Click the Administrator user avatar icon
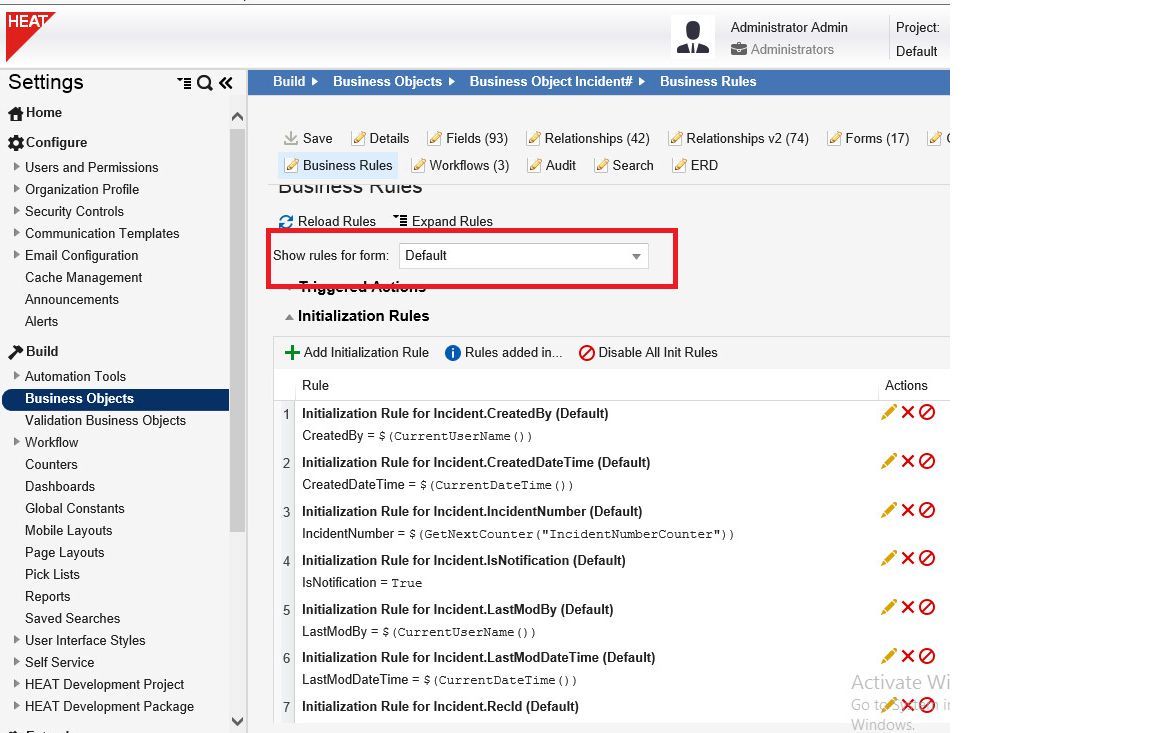This screenshot has height=733, width=1152. 692,36
